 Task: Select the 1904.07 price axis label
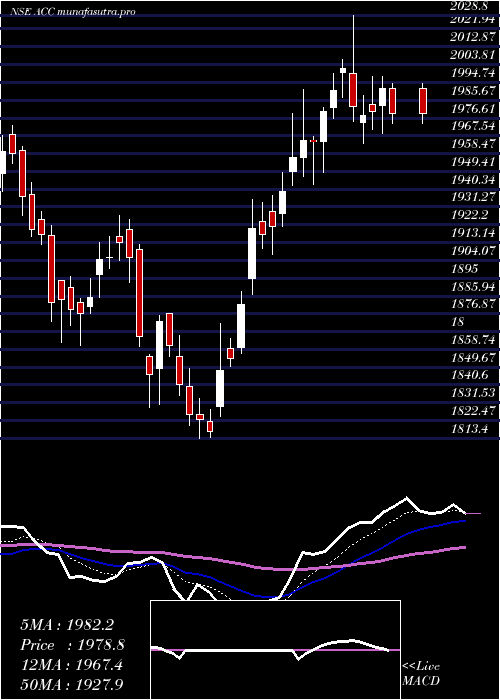474,251
